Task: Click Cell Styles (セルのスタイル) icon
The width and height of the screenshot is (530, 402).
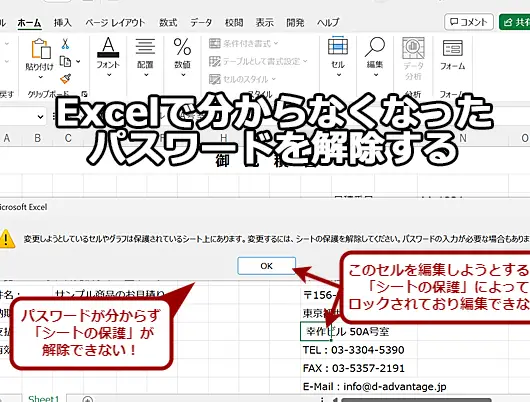Action: click(x=215, y=79)
